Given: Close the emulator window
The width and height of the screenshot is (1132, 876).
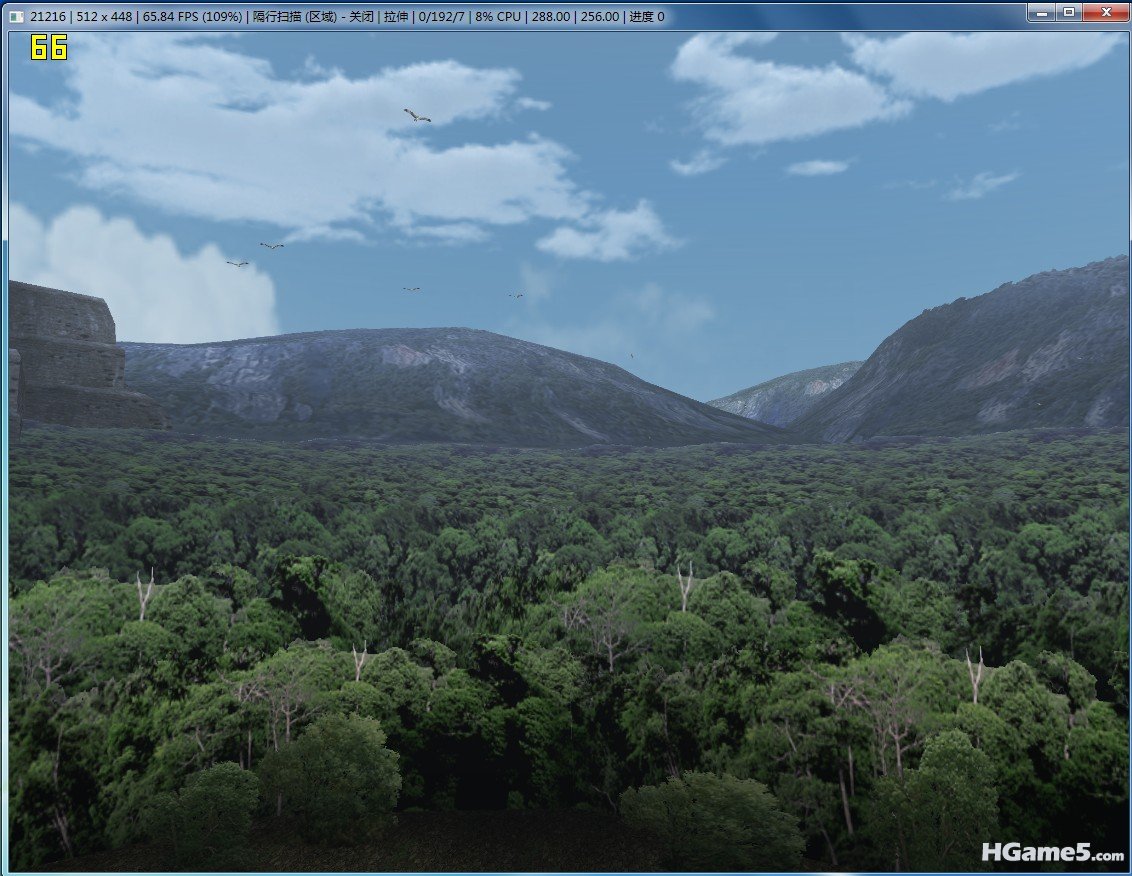Looking at the screenshot, I should pyautogui.click(x=1105, y=12).
